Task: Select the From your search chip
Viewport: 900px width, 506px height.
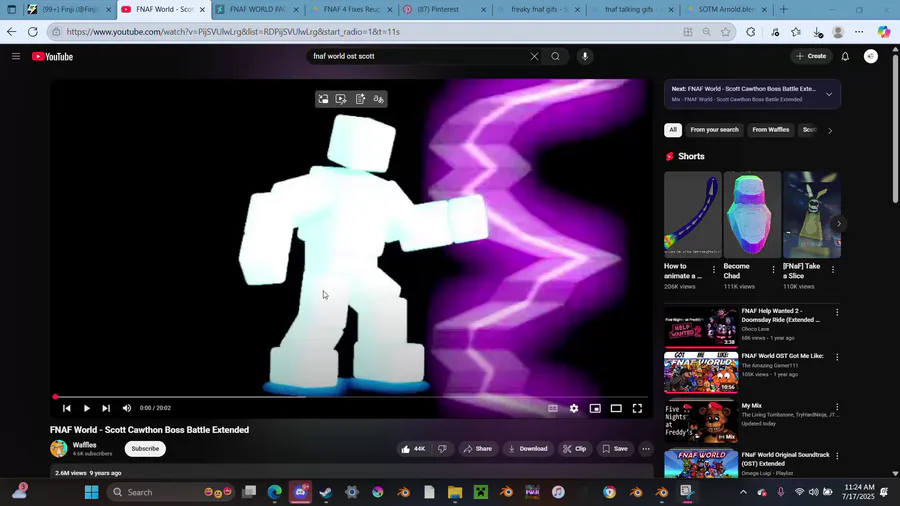Action: (714, 130)
